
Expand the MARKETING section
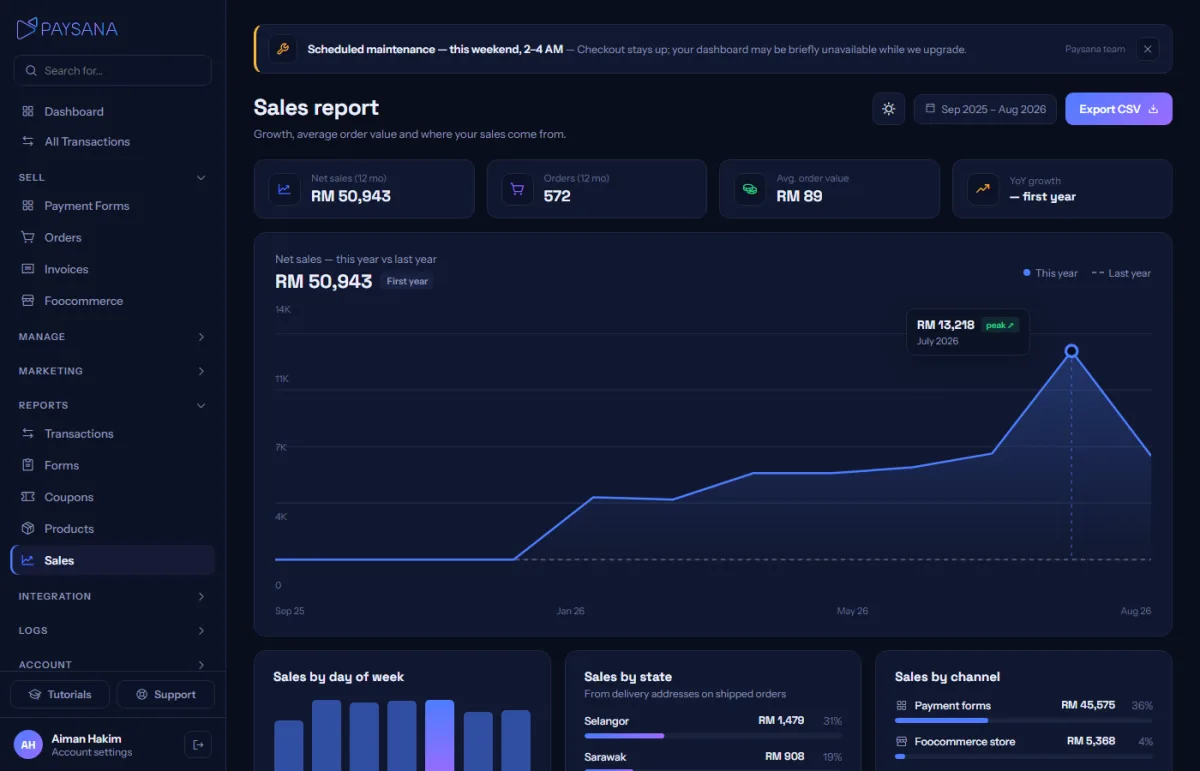tap(113, 370)
